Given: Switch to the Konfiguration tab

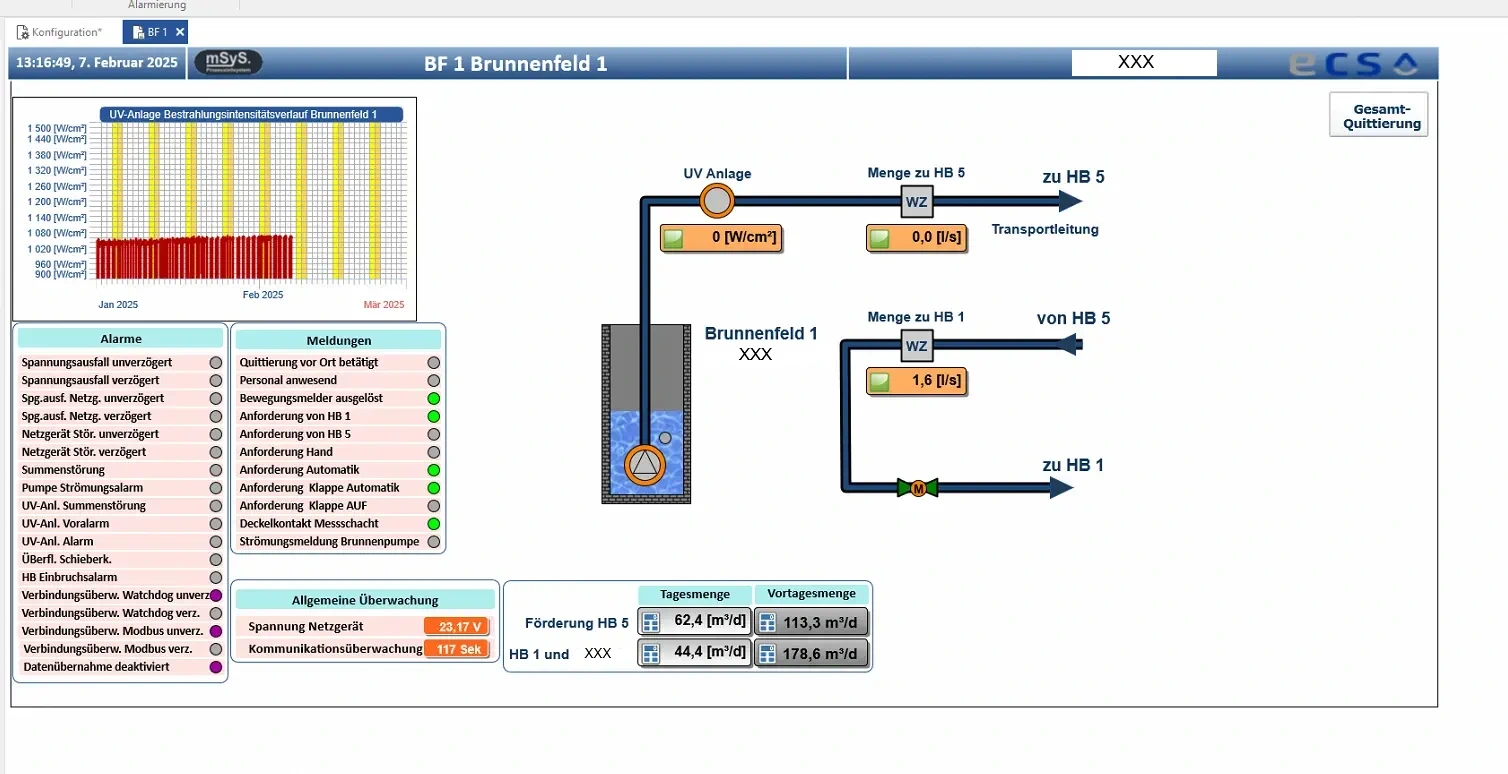Looking at the screenshot, I should pos(59,32).
